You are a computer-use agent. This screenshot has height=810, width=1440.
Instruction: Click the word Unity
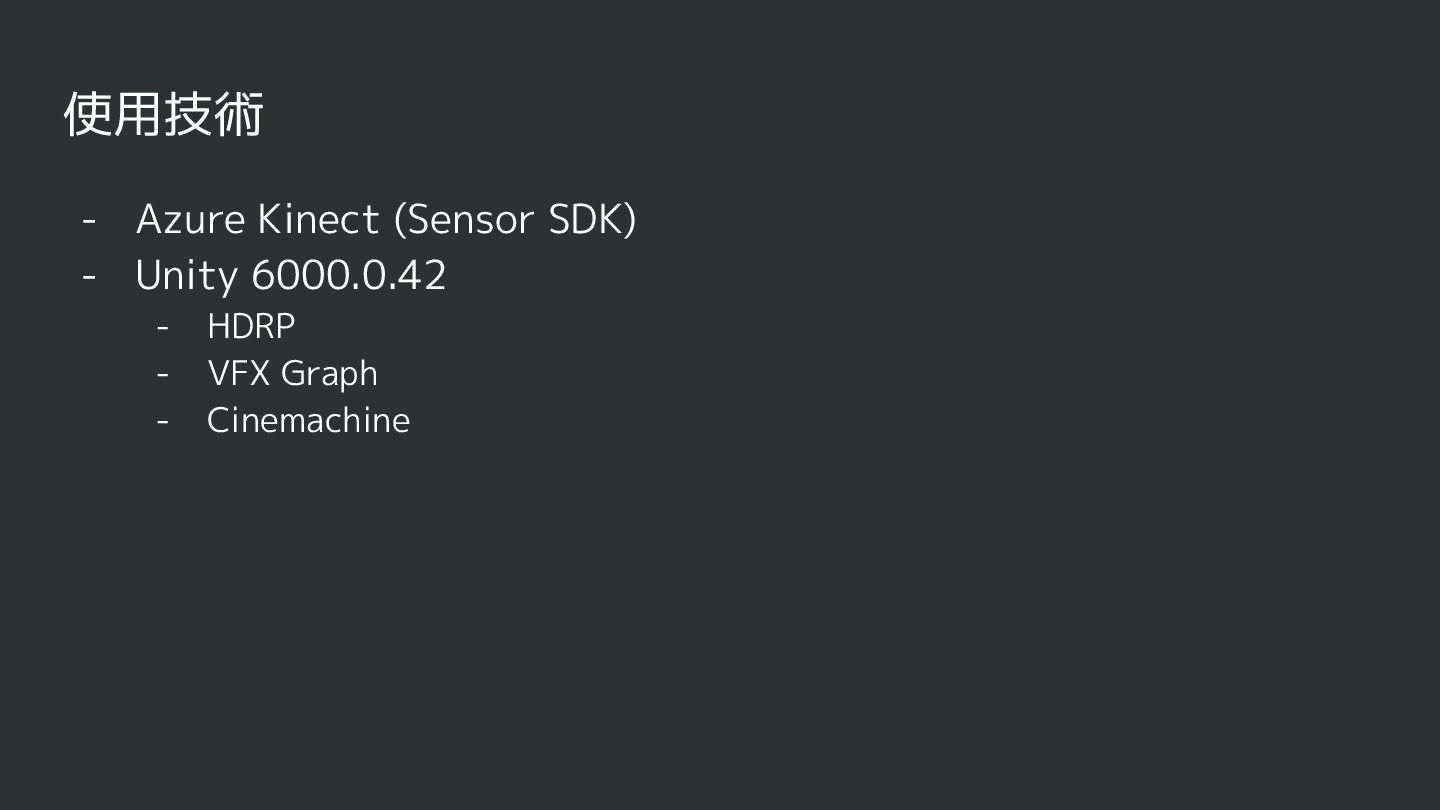pyautogui.click(x=186, y=275)
